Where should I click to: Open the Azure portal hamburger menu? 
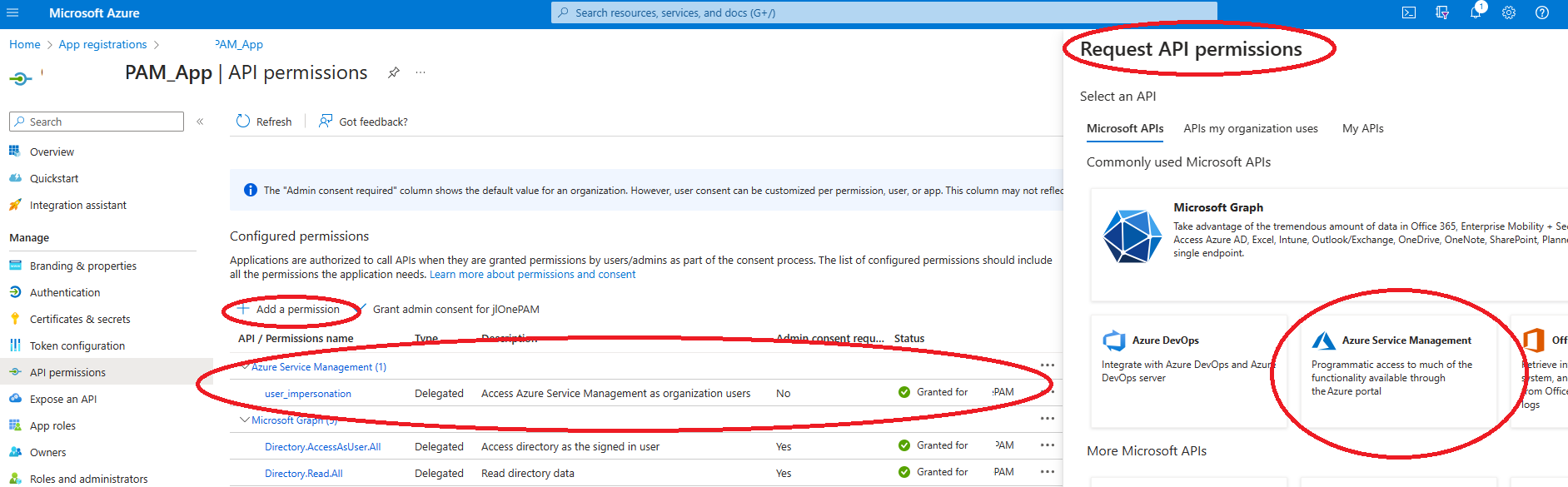[x=12, y=13]
